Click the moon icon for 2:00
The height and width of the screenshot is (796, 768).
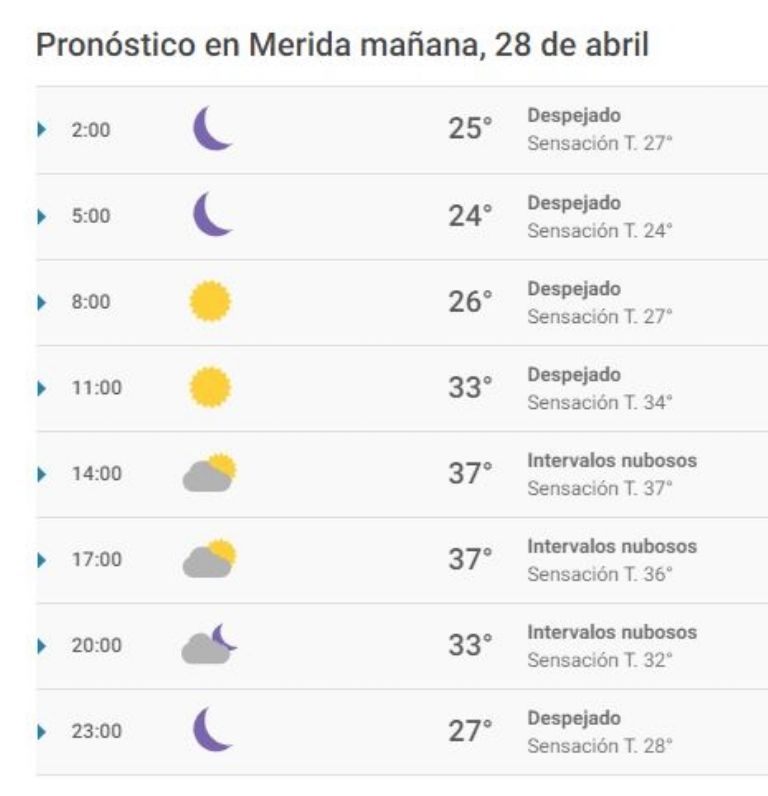click(213, 128)
